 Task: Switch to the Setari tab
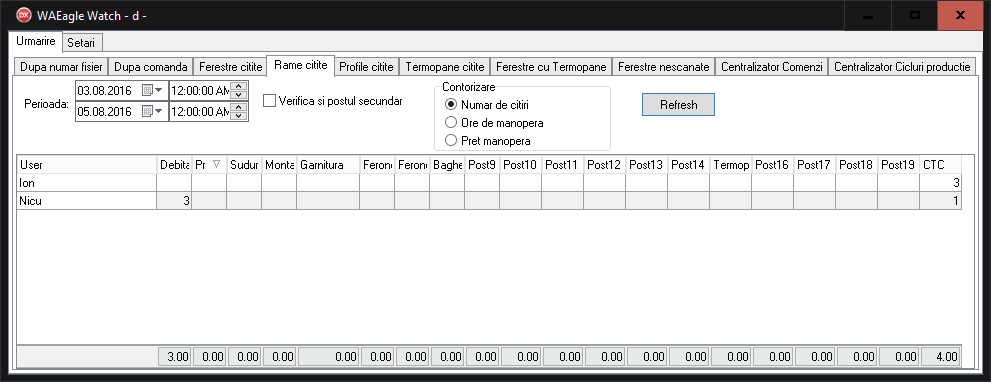point(82,43)
